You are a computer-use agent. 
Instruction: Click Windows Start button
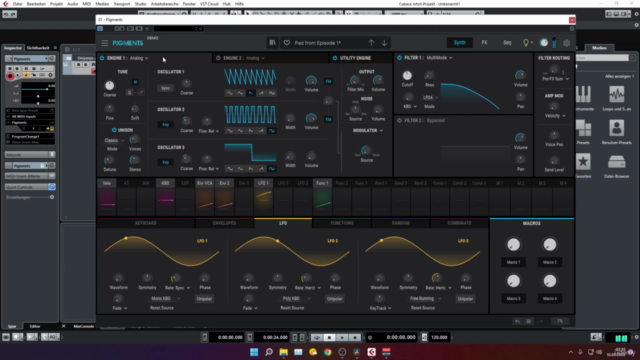[254, 352]
